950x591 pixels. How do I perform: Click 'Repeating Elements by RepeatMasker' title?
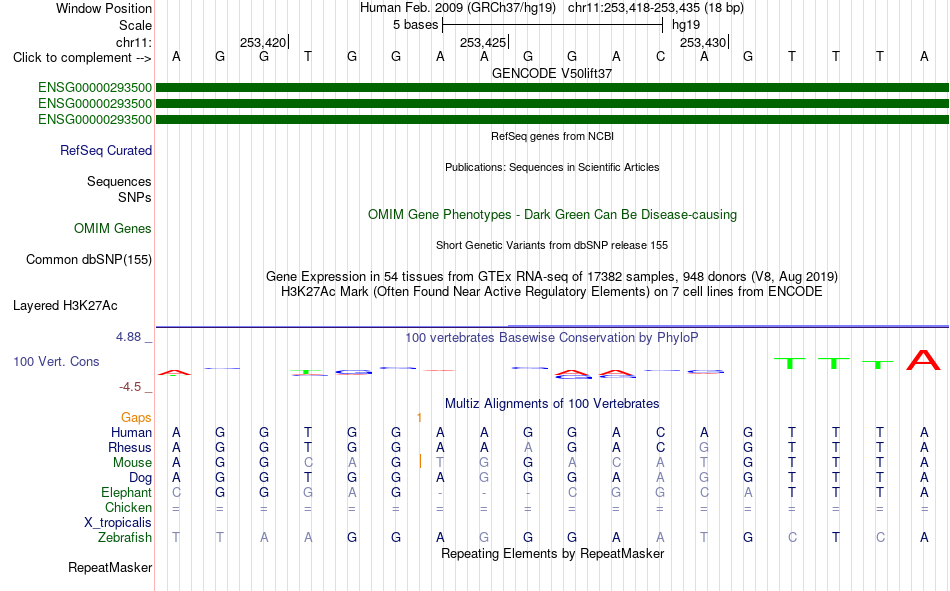coord(552,553)
